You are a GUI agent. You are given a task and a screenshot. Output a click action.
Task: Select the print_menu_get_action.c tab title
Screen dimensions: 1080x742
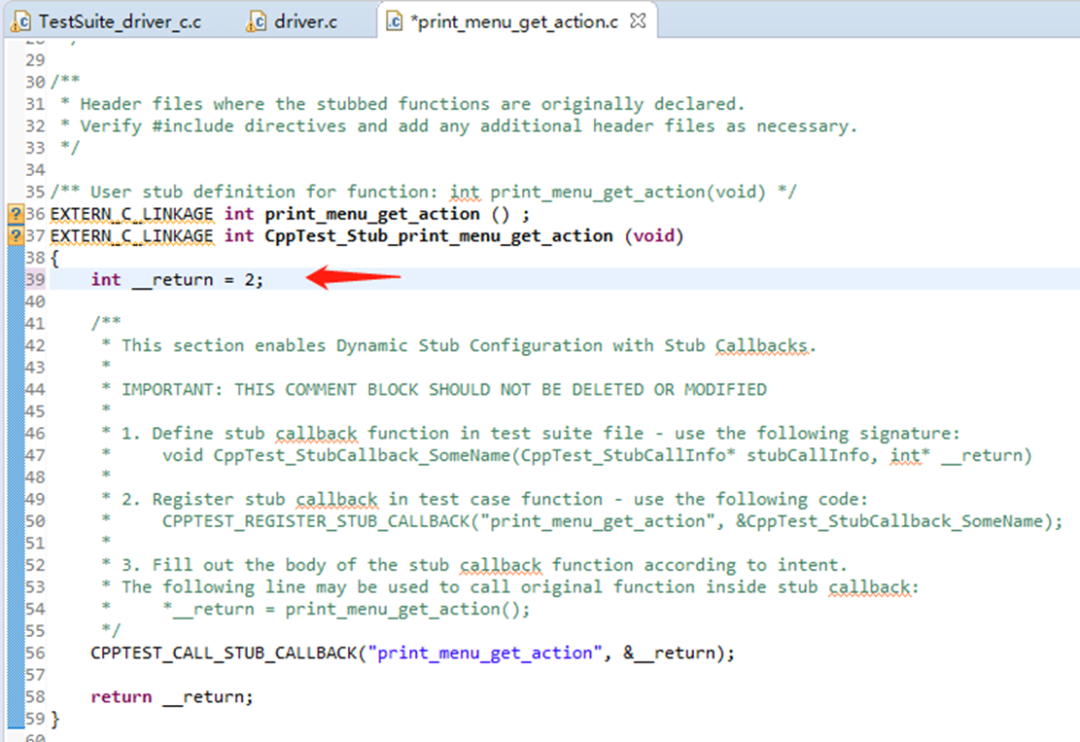(x=514, y=21)
